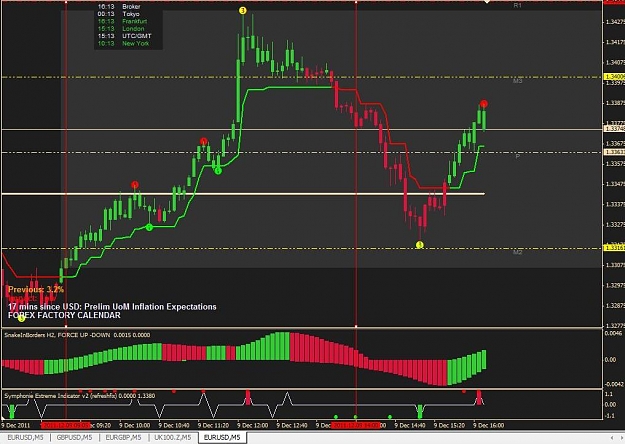This screenshot has width=625, height=444.
Task: Click the red spike near 16:00 in Symphonie panel
Action: click(479, 398)
